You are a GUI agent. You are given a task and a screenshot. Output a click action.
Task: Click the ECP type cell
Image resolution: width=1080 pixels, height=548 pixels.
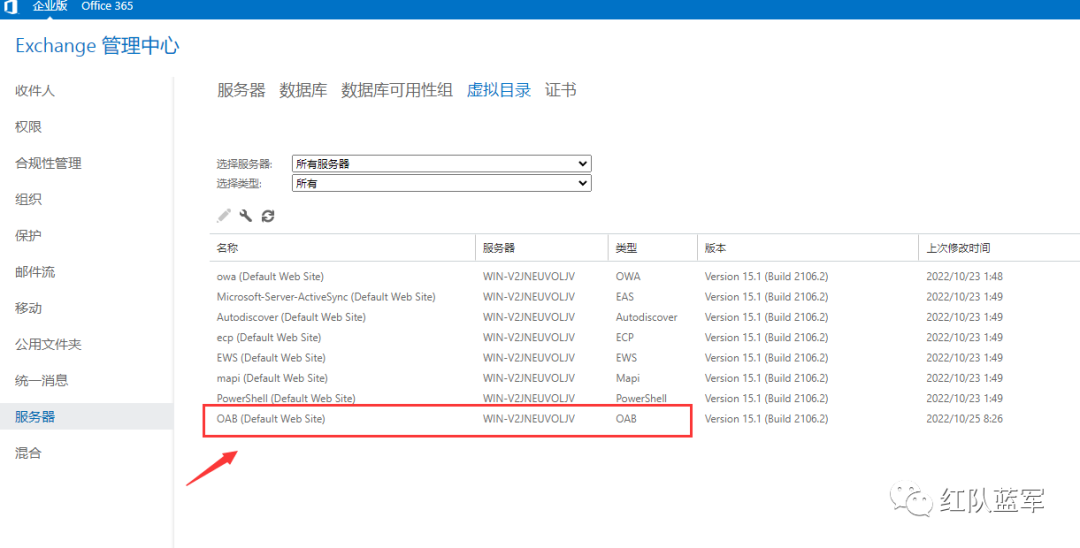point(625,337)
